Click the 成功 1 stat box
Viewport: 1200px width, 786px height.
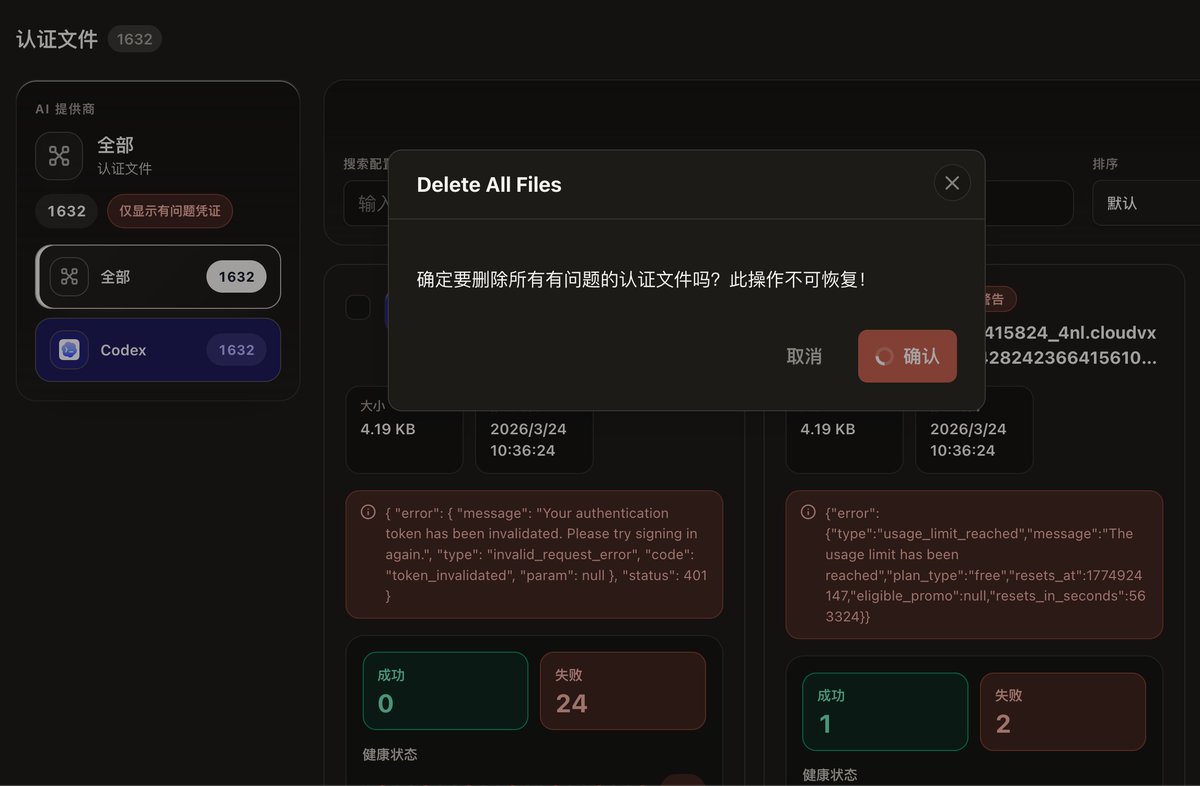(885, 711)
